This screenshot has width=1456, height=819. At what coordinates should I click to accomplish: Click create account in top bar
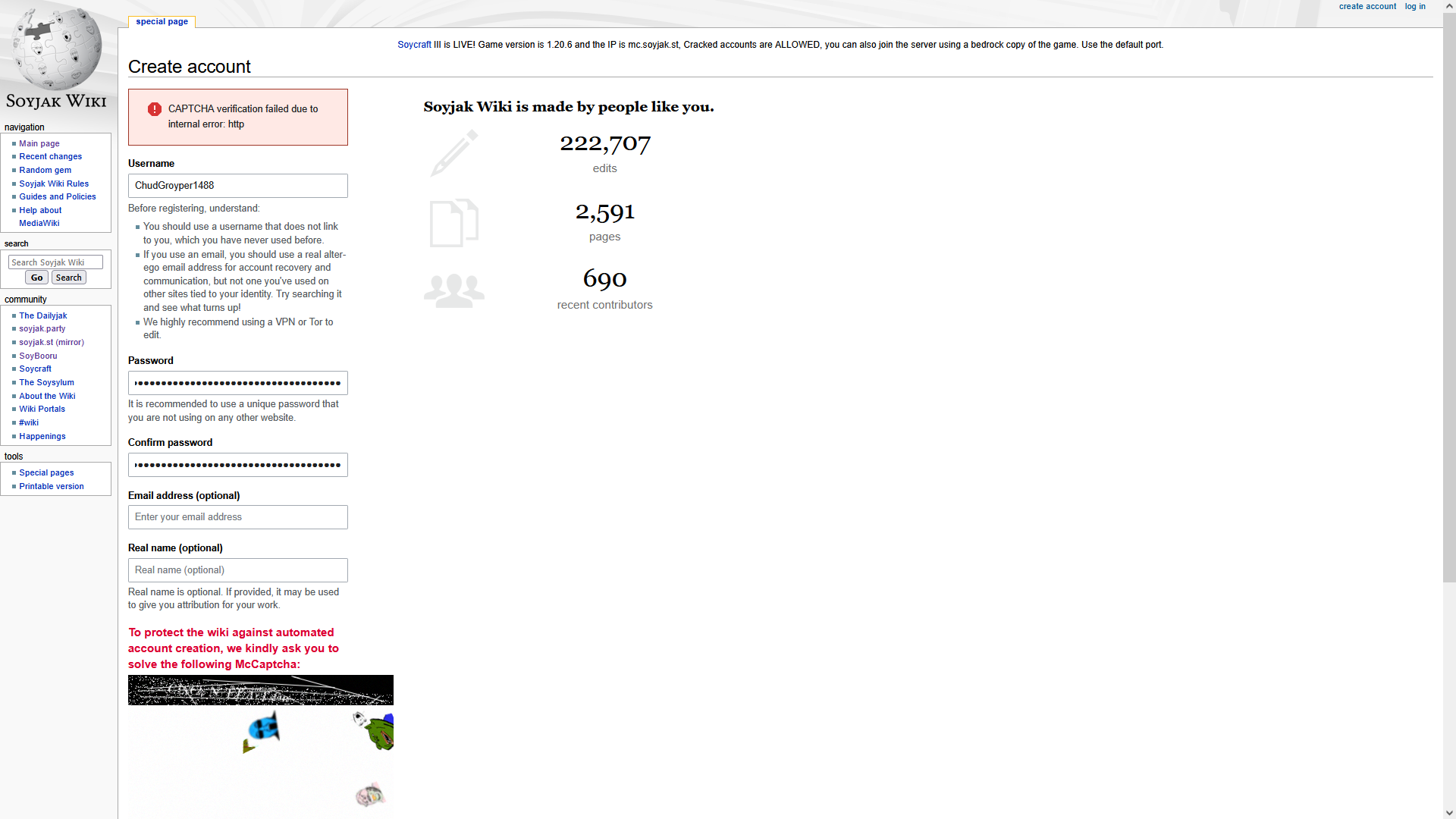pyautogui.click(x=1367, y=6)
